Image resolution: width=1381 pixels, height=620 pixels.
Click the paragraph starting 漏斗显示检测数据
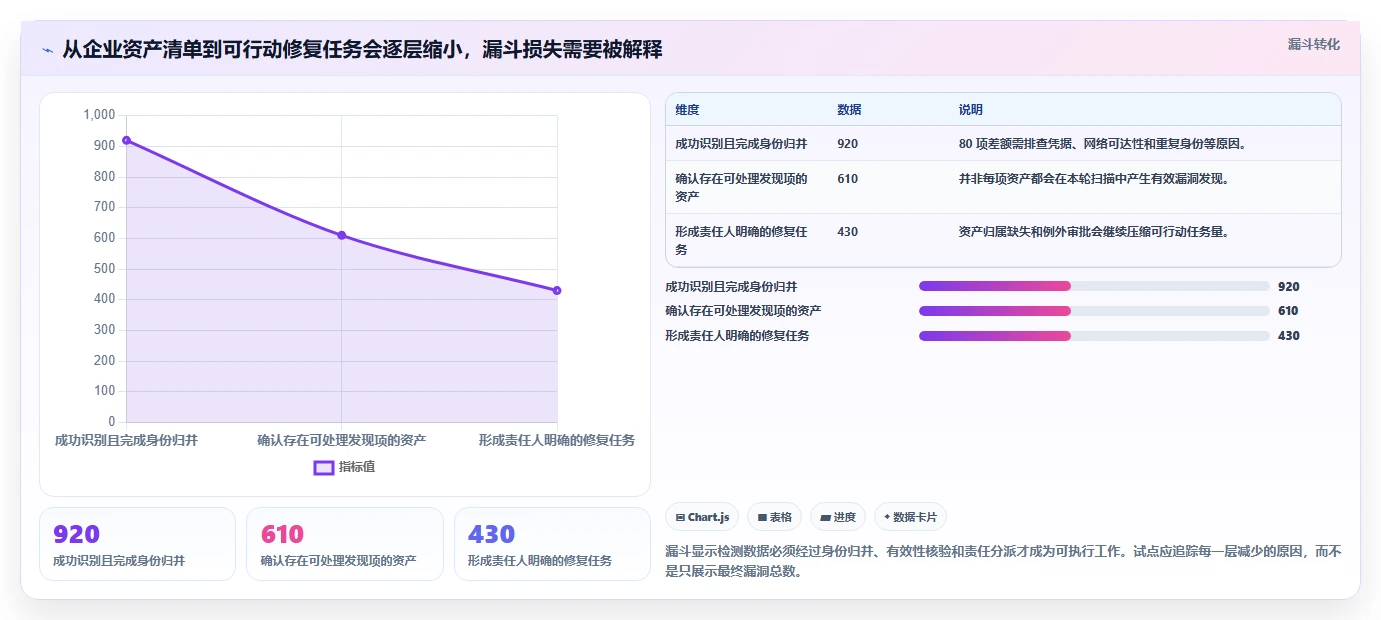click(1003, 562)
